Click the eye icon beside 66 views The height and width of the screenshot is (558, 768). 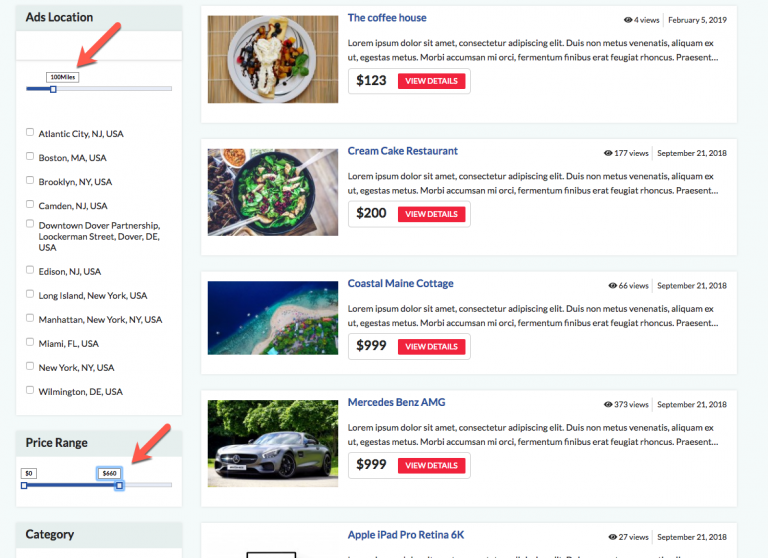click(612, 286)
